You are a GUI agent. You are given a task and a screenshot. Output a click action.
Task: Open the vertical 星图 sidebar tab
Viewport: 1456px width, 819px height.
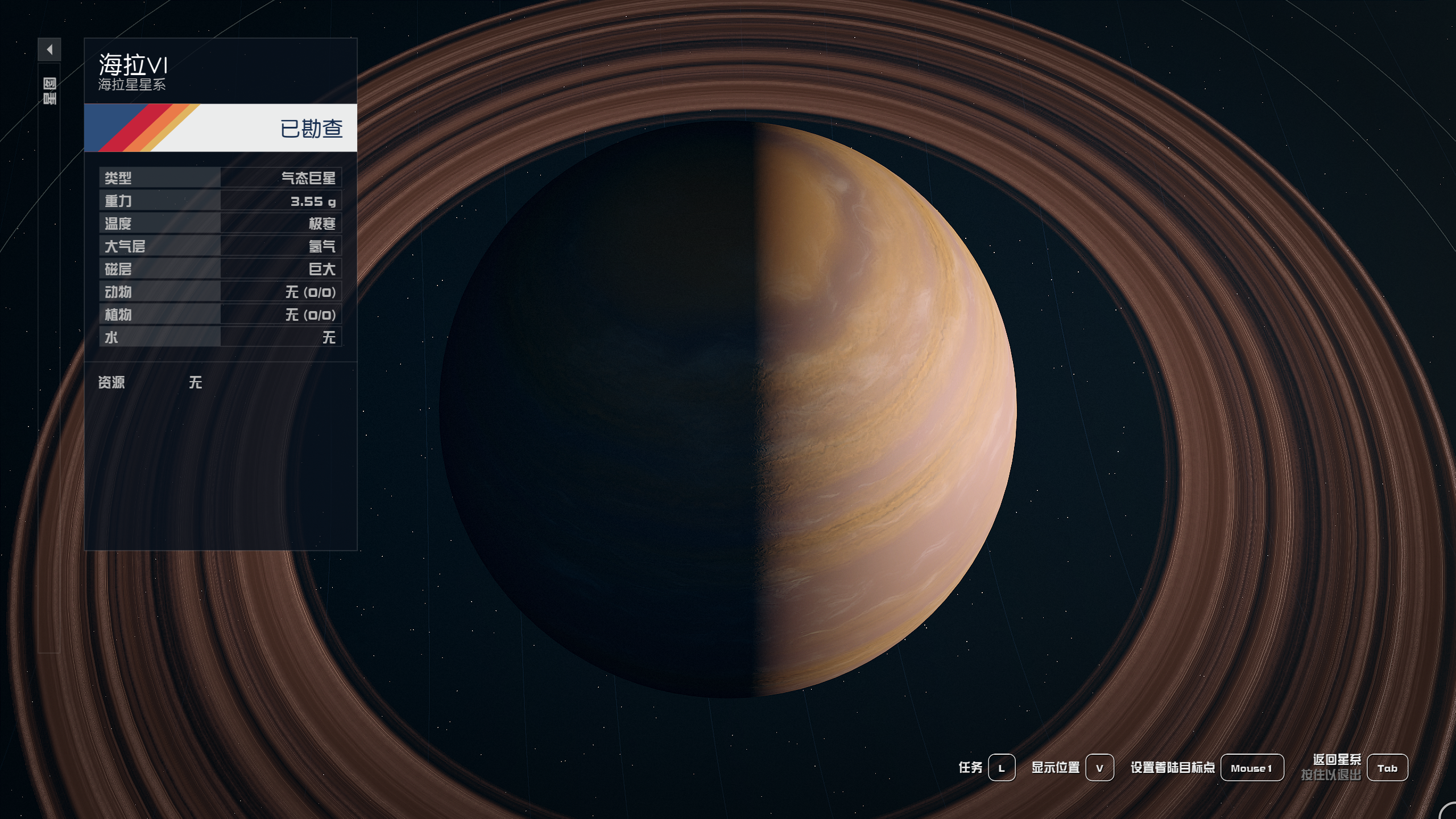coord(49,92)
